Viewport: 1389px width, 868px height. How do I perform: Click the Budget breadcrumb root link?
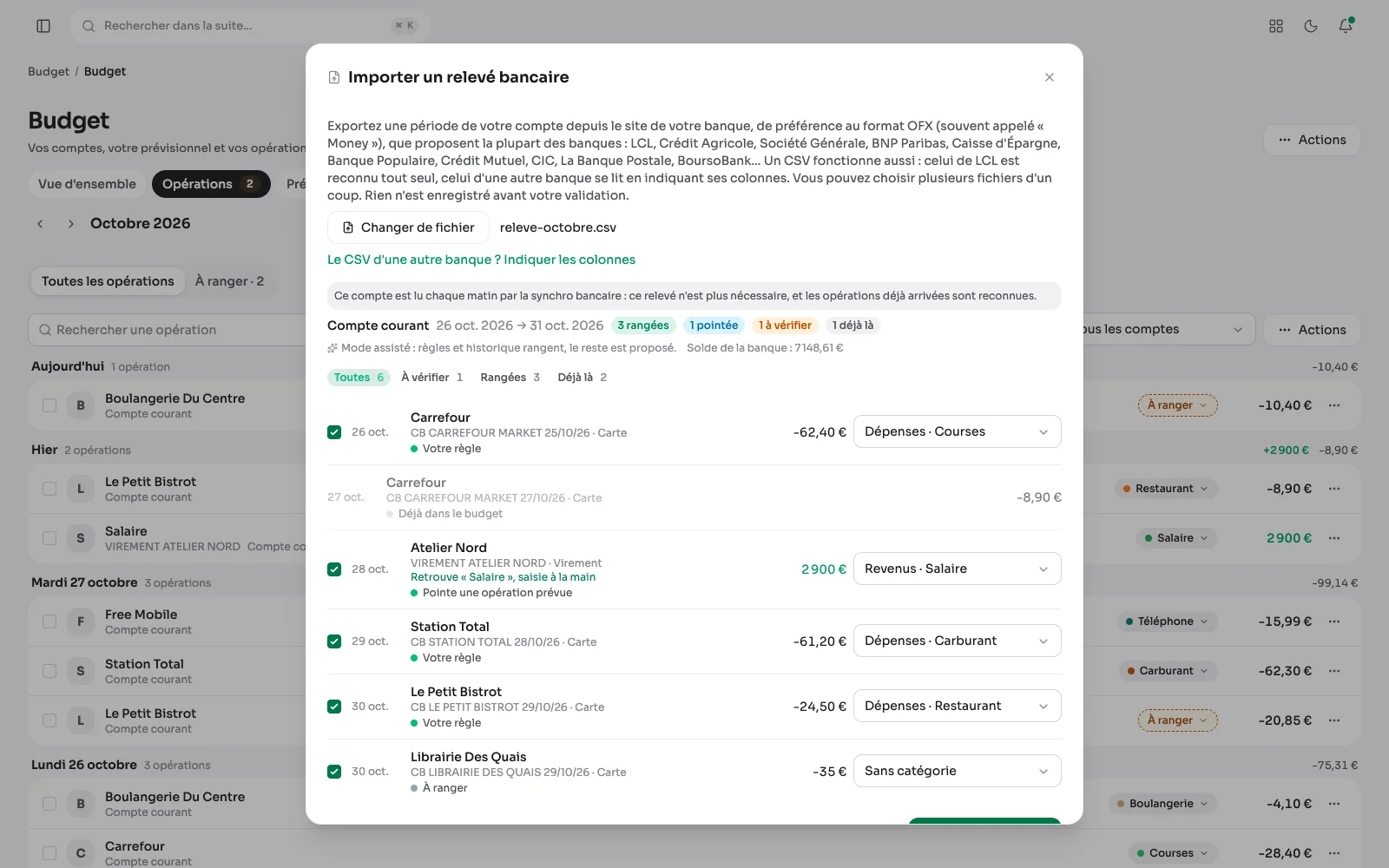[x=48, y=71]
